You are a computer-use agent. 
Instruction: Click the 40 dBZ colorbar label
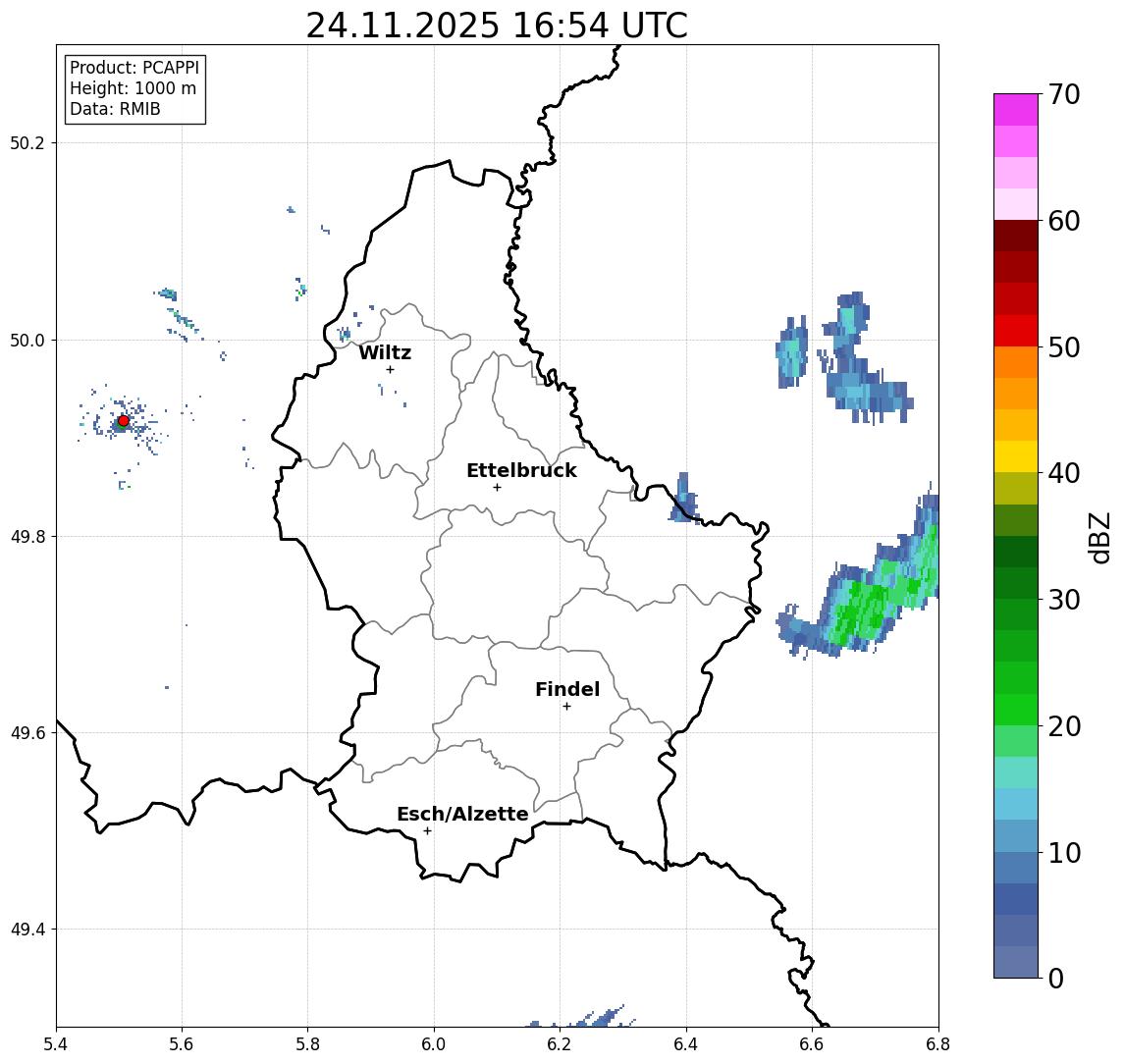(1064, 473)
